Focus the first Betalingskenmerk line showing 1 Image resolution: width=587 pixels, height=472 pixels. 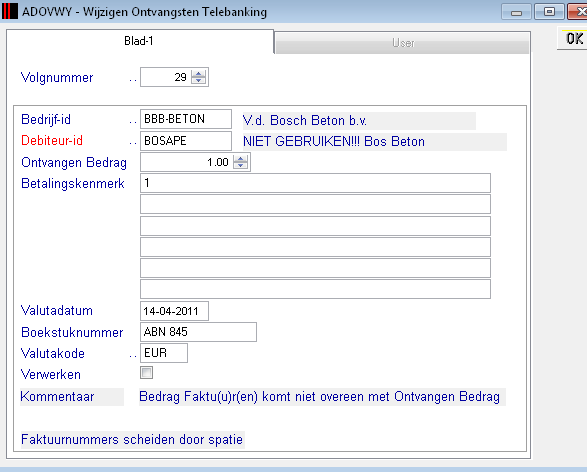pos(315,183)
